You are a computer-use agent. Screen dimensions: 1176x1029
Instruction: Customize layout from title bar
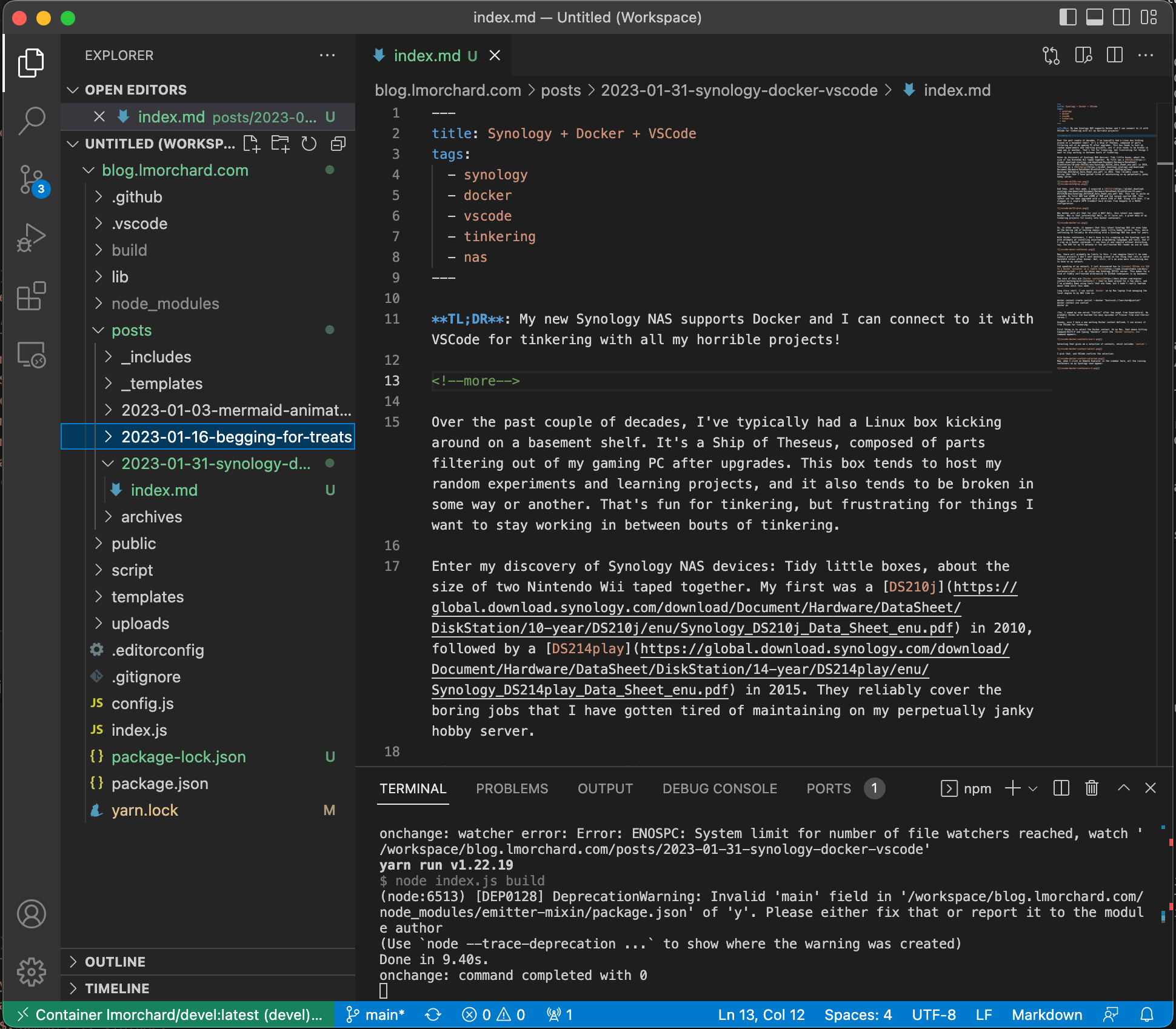point(1148,17)
